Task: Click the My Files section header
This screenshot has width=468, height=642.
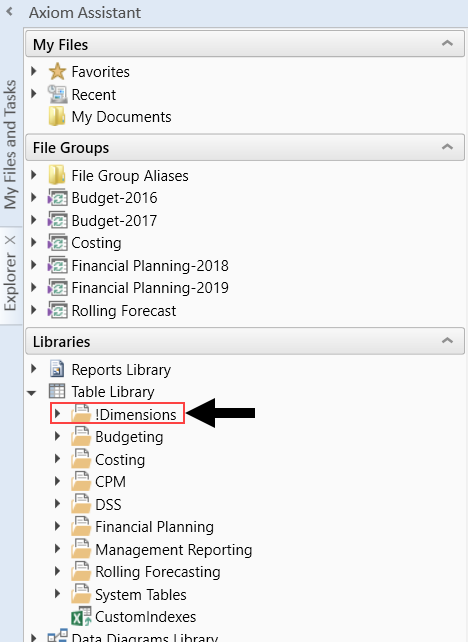Action: tap(245, 44)
